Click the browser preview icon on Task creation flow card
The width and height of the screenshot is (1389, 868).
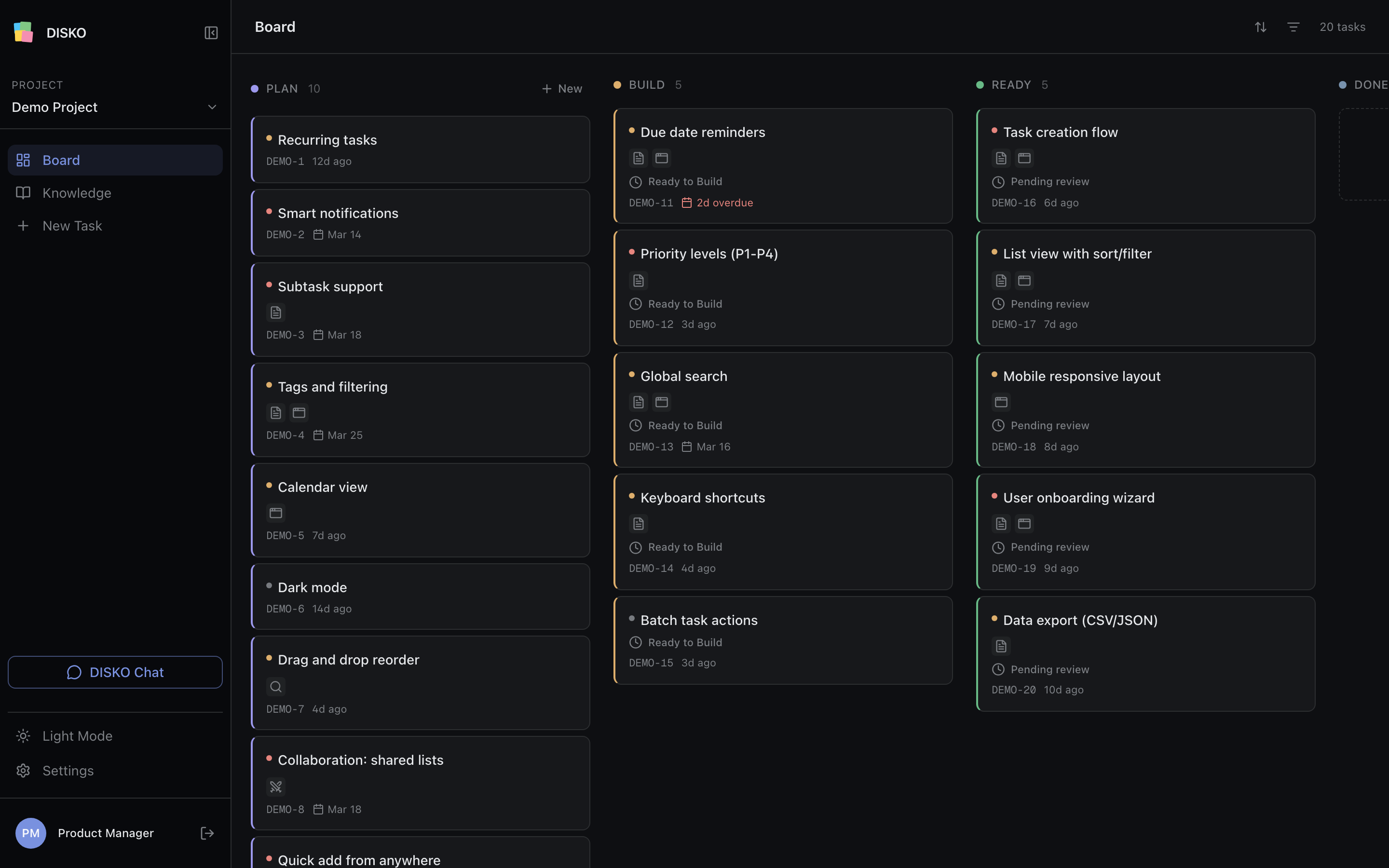(1024, 158)
